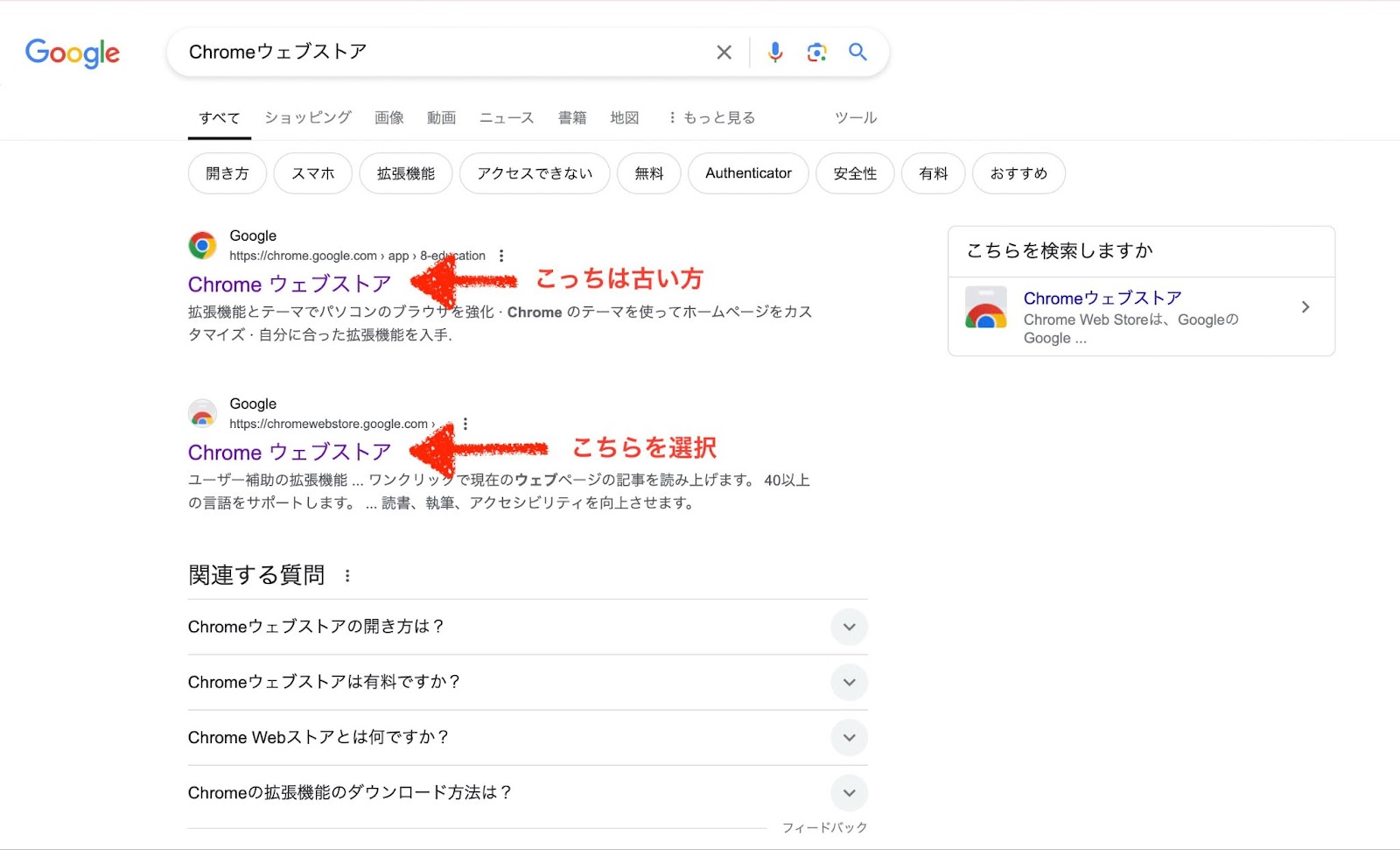
Task: Open the first Chrome ウェブストア result link
Action: pyautogui.click(x=290, y=285)
